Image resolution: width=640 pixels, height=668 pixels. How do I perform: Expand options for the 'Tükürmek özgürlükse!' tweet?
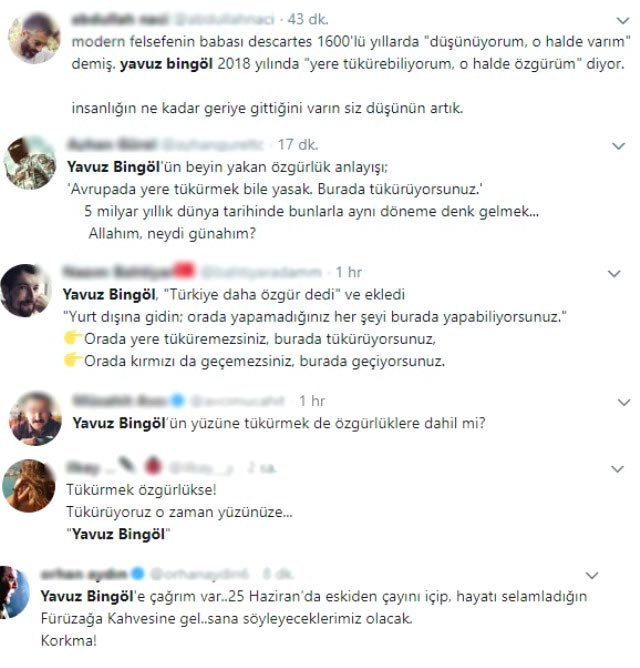(617, 469)
